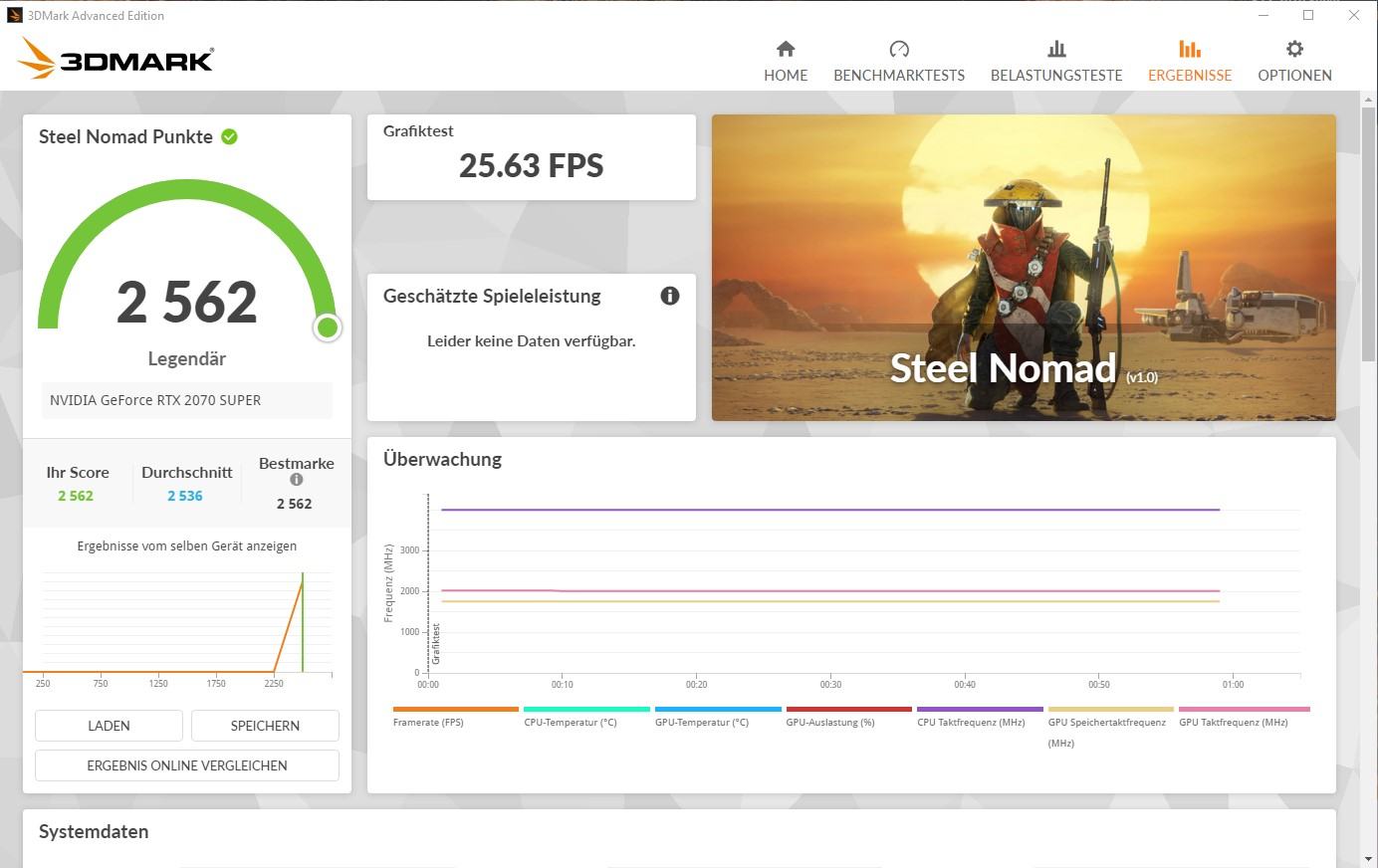Click the purple CPU frequency line in chart
Image resolution: width=1378 pixels, height=868 pixels.
click(x=830, y=510)
